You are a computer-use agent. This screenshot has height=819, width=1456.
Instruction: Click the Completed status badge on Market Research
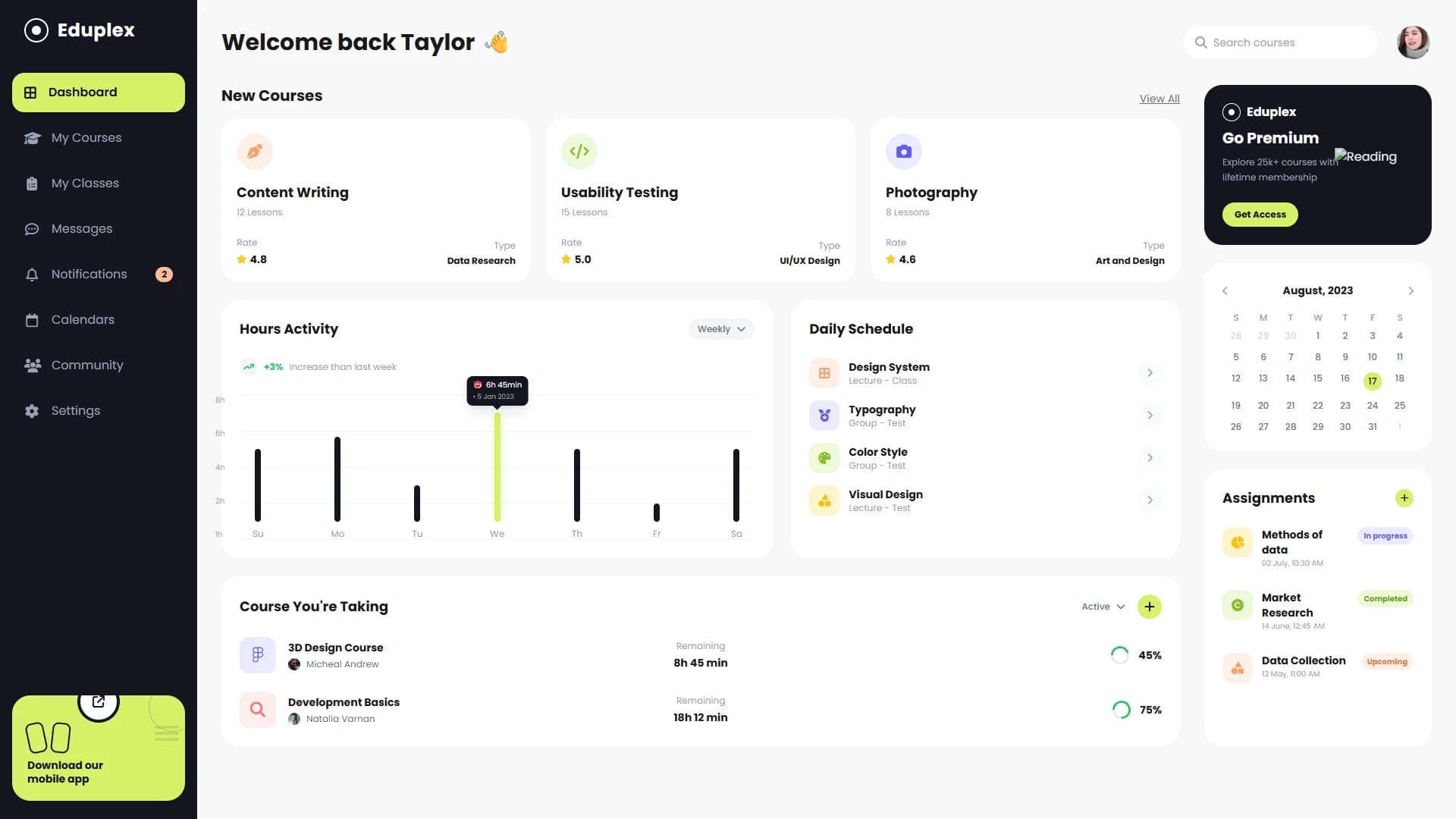1385,598
